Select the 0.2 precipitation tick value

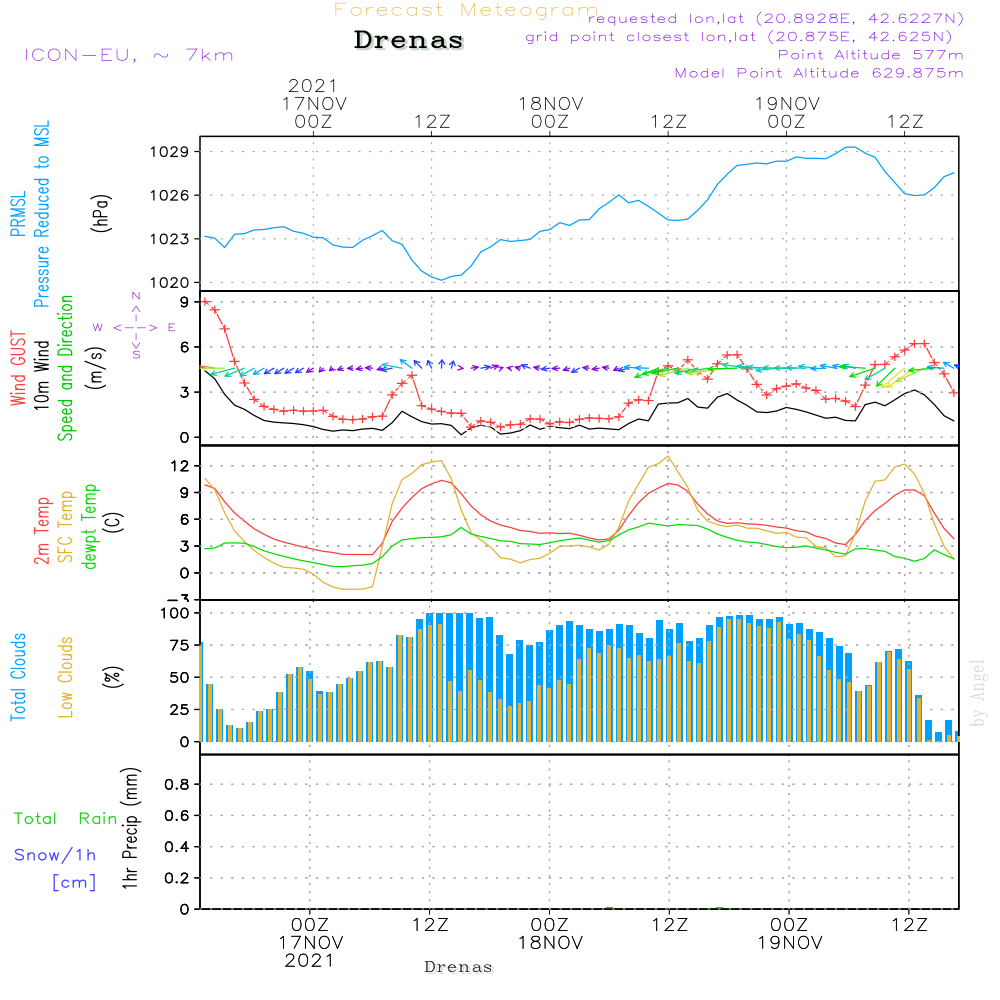(177, 878)
